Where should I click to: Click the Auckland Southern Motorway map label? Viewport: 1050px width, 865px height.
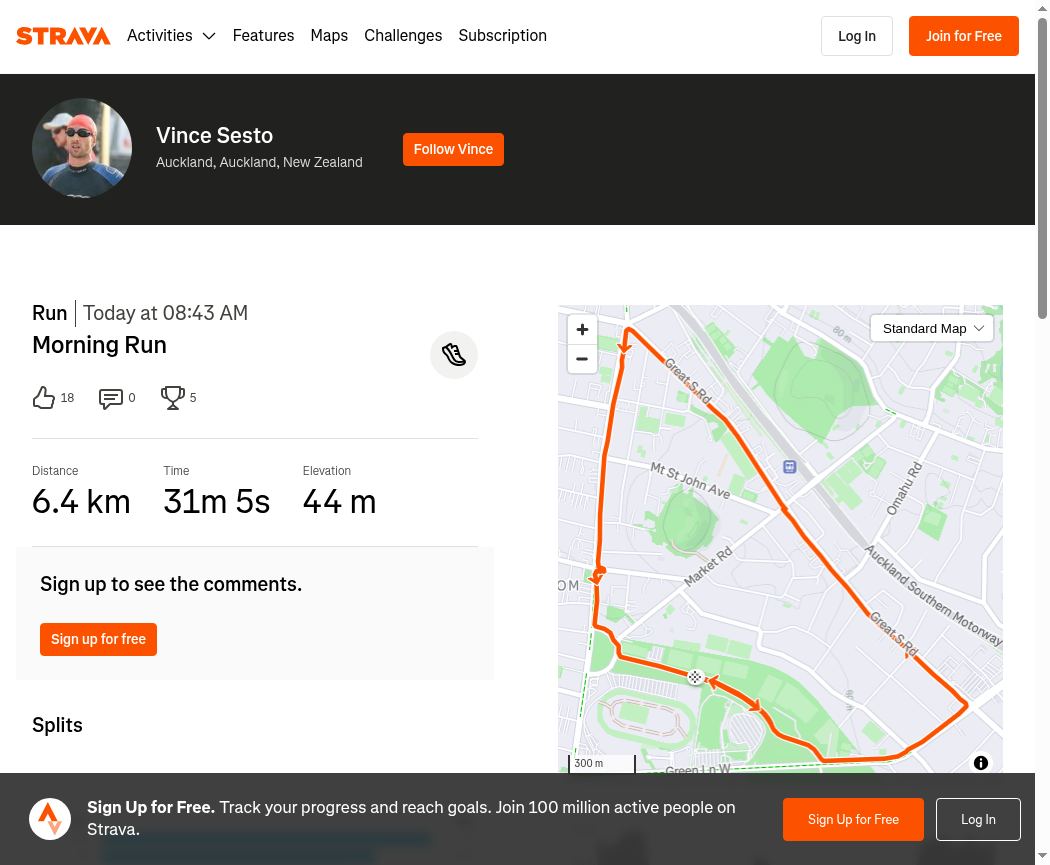coord(933,595)
